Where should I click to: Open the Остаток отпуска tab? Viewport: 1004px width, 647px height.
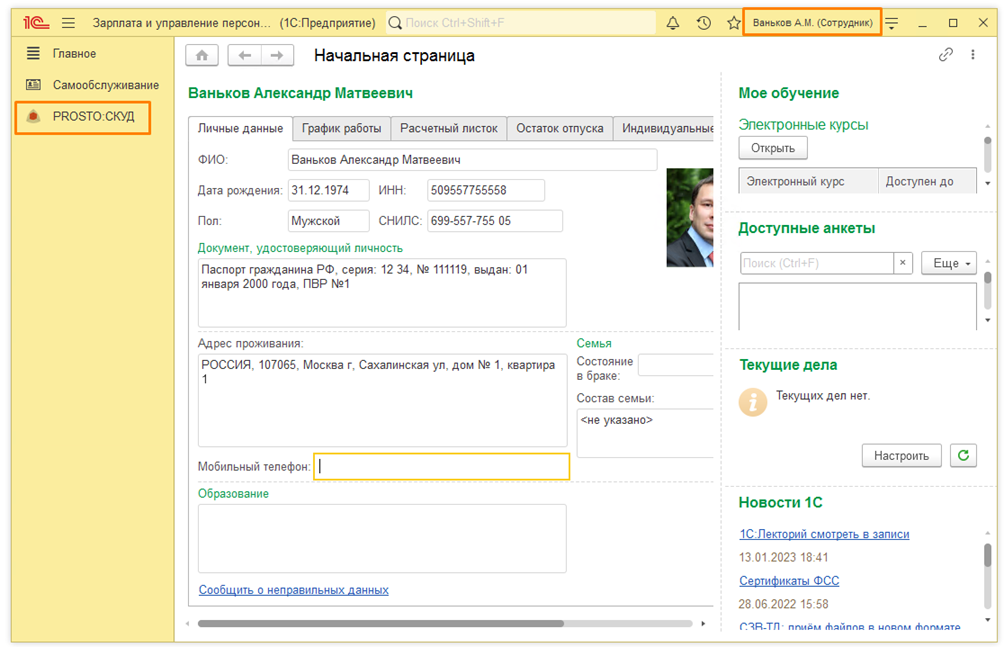(559, 128)
